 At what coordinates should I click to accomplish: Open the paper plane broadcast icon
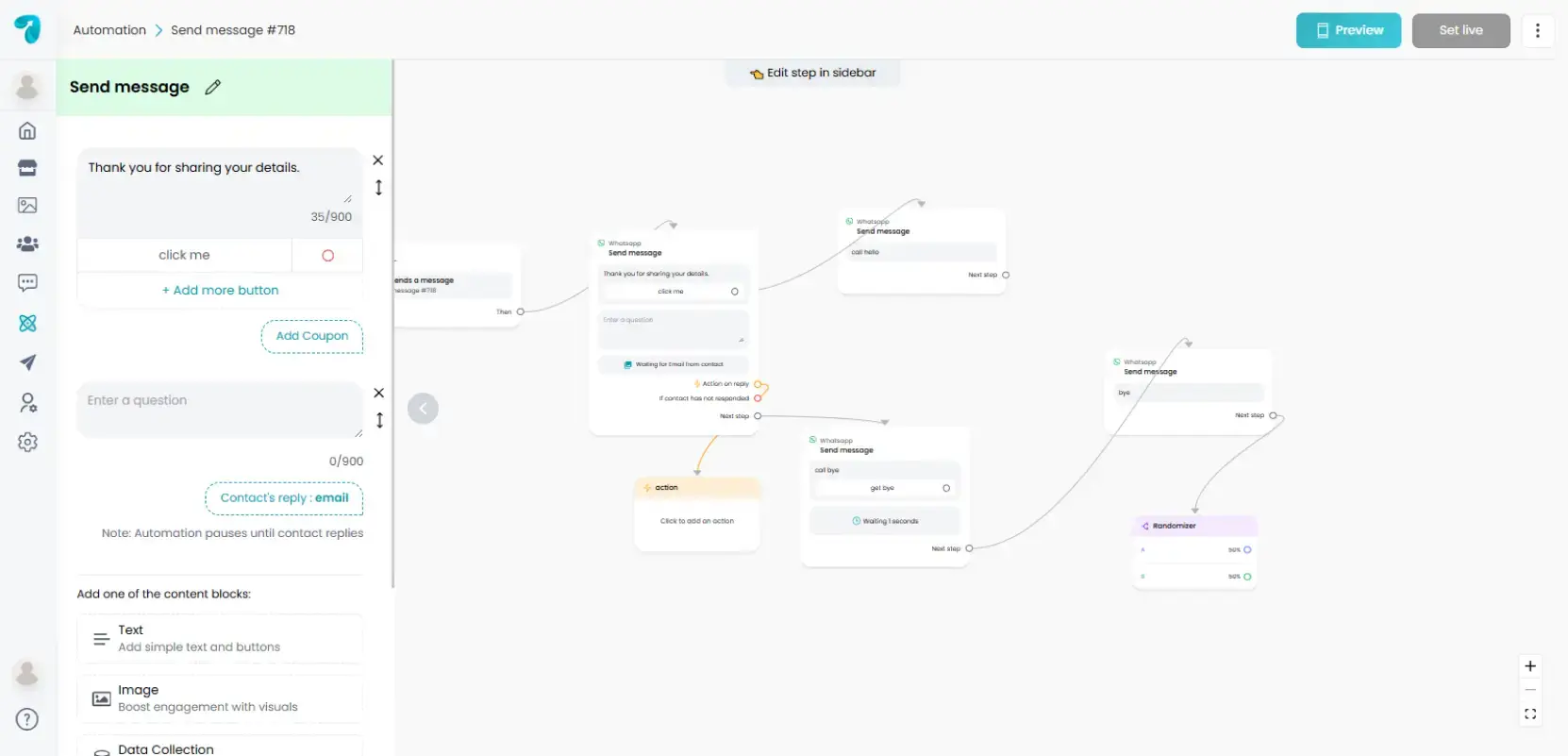click(x=27, y=362)
